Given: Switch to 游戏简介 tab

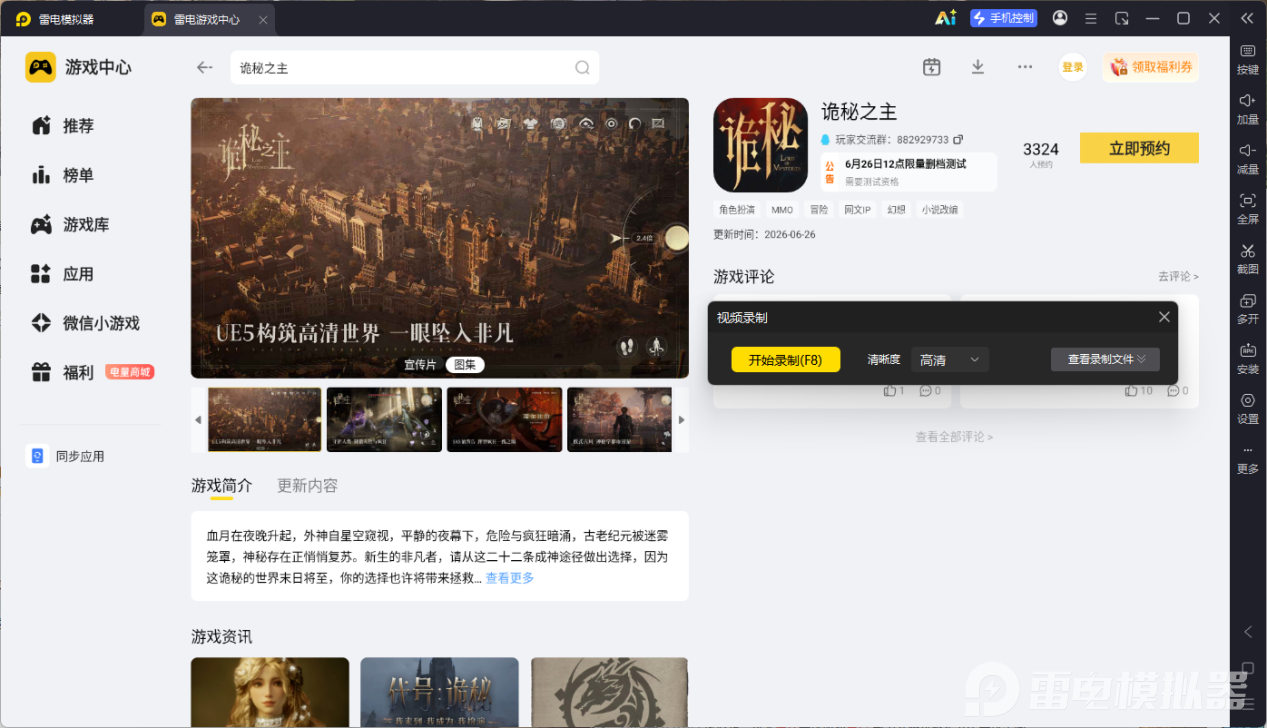Looking at the screenshot, I should [x=222, y=486].
